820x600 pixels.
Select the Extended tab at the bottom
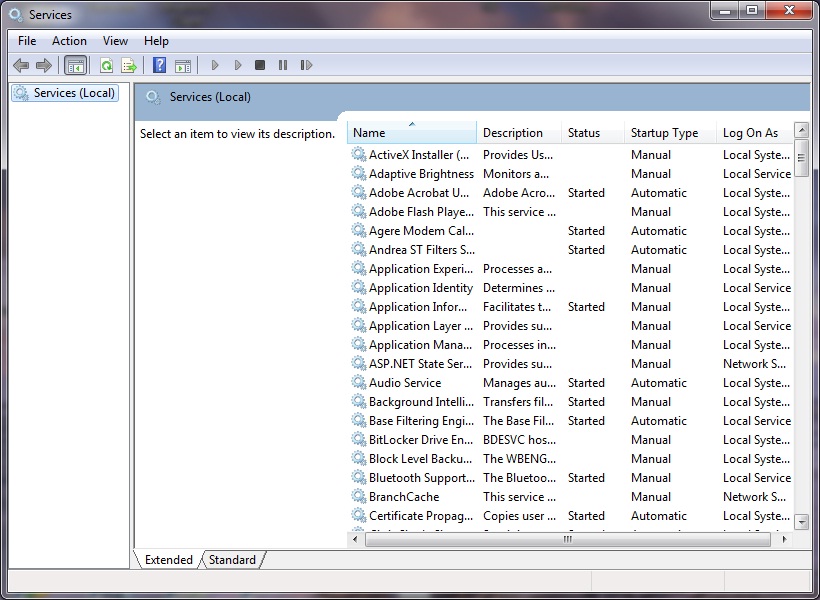pos(168,560)
